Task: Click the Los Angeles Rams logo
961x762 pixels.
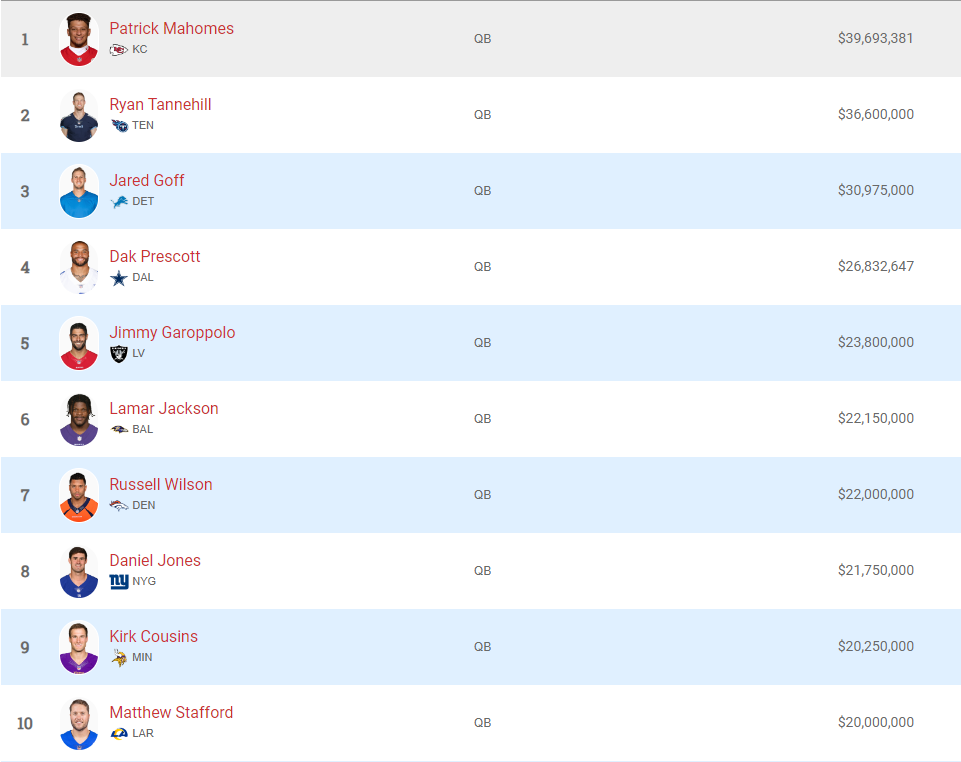Action: 119,734
